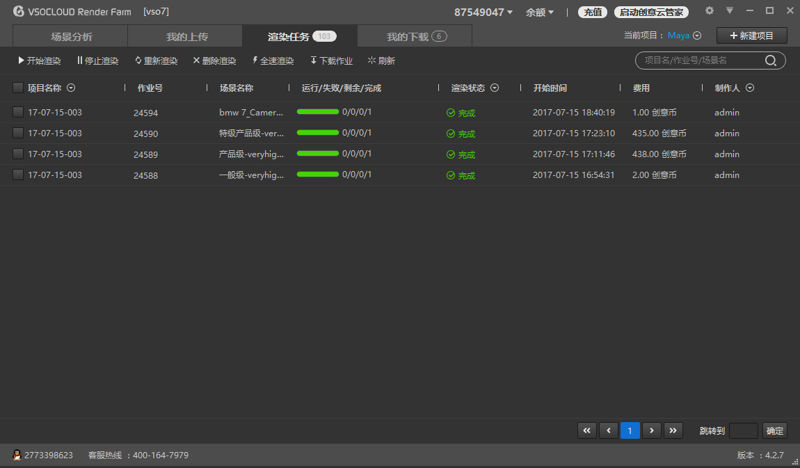Delete render with 删除渲染
Viewport: 800px width, 468px height.
pyautogui.click(x=214, y=61)
